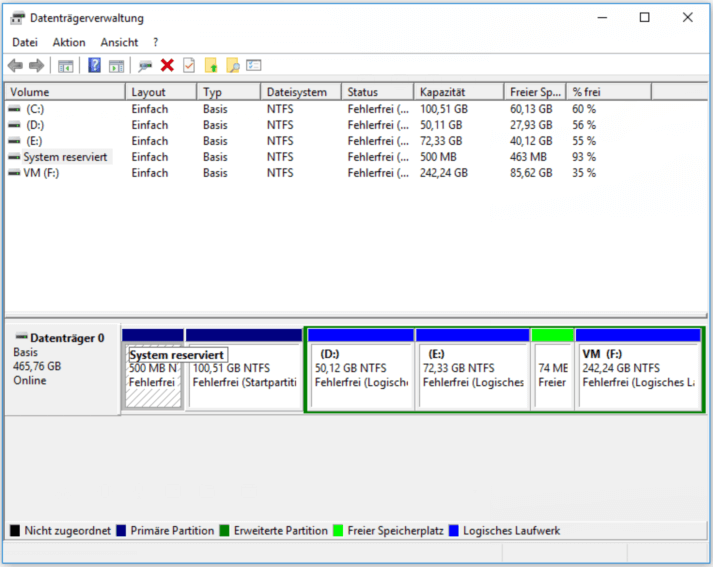Select the 74 MB free space block

coord(552,370)
